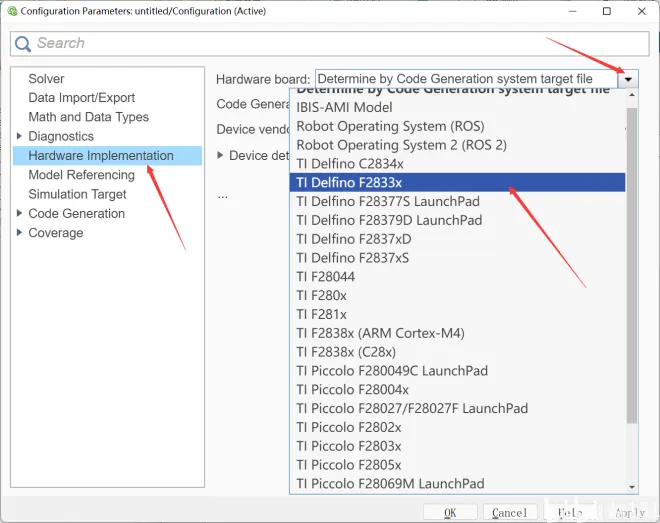Click the dropdown list scrollbar thumb
This screenshot has width=660, height=523.
631,265
